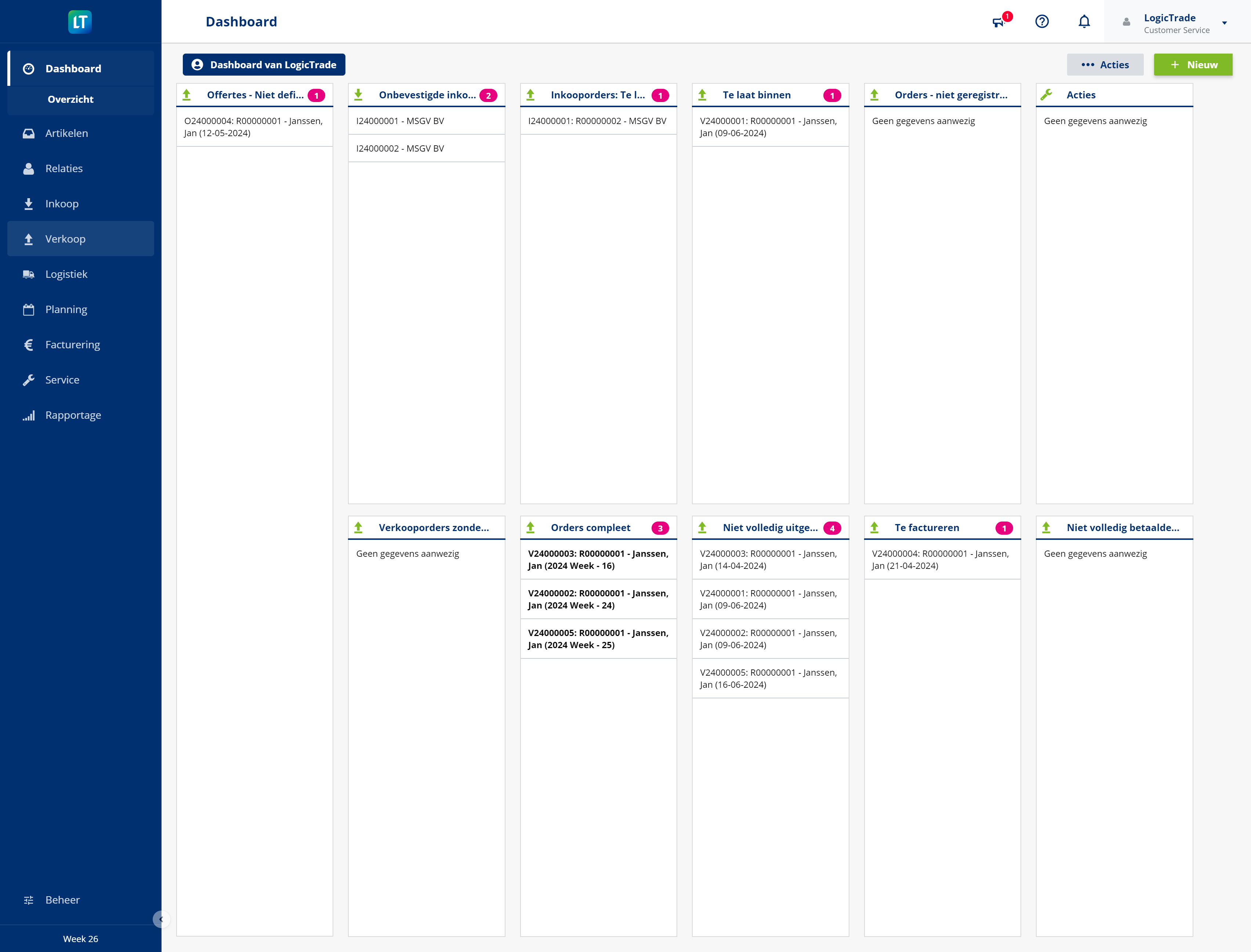Open V24000002 in Orders compleet (Week 24)
The width and height of the screenshot is (1251, 952).
click(599, 599)
